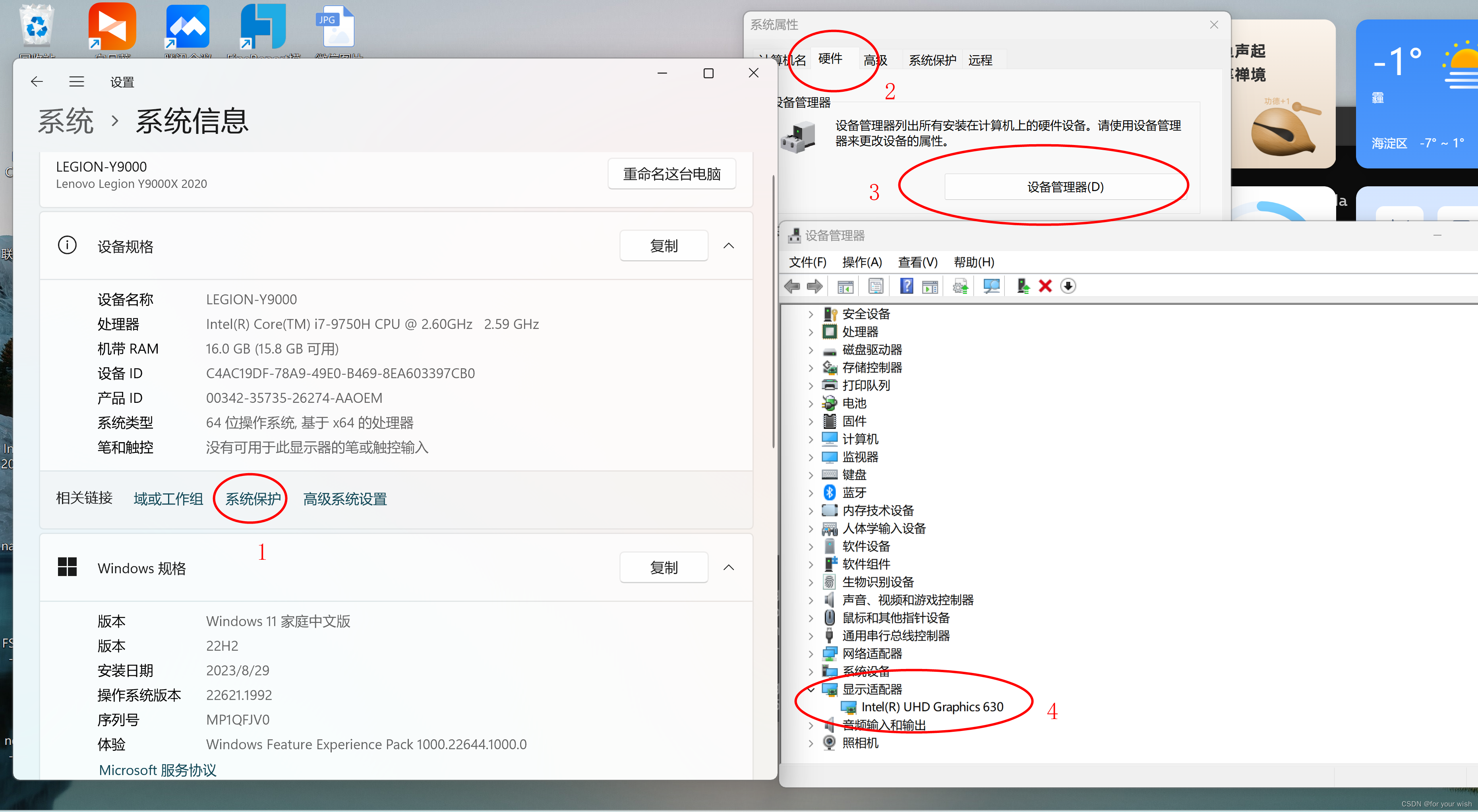The image size is (1478, 812).
Task: Click battery icon beside 电池
Action: (830, 403)
